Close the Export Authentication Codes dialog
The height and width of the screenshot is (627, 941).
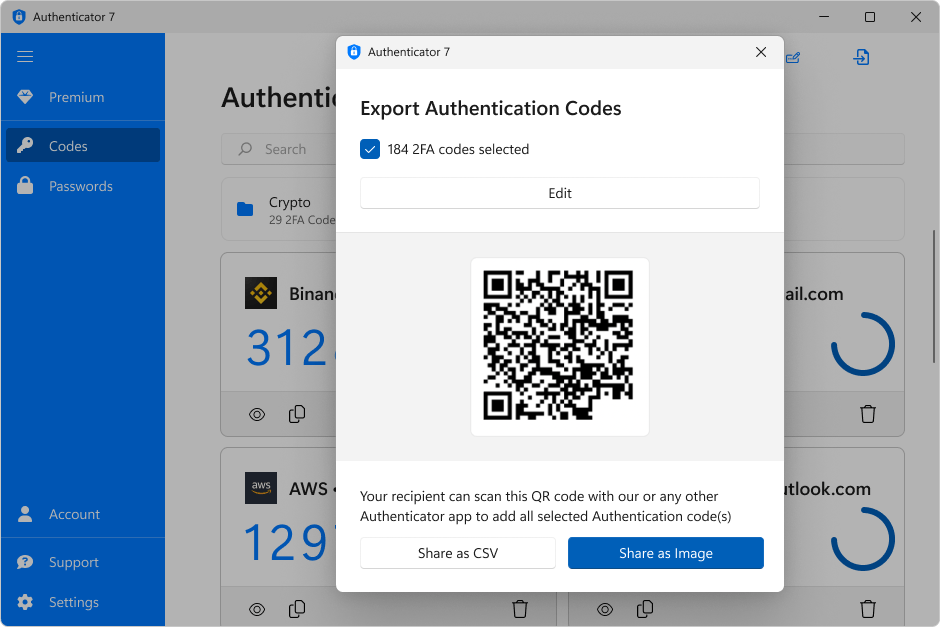point(761,52)
